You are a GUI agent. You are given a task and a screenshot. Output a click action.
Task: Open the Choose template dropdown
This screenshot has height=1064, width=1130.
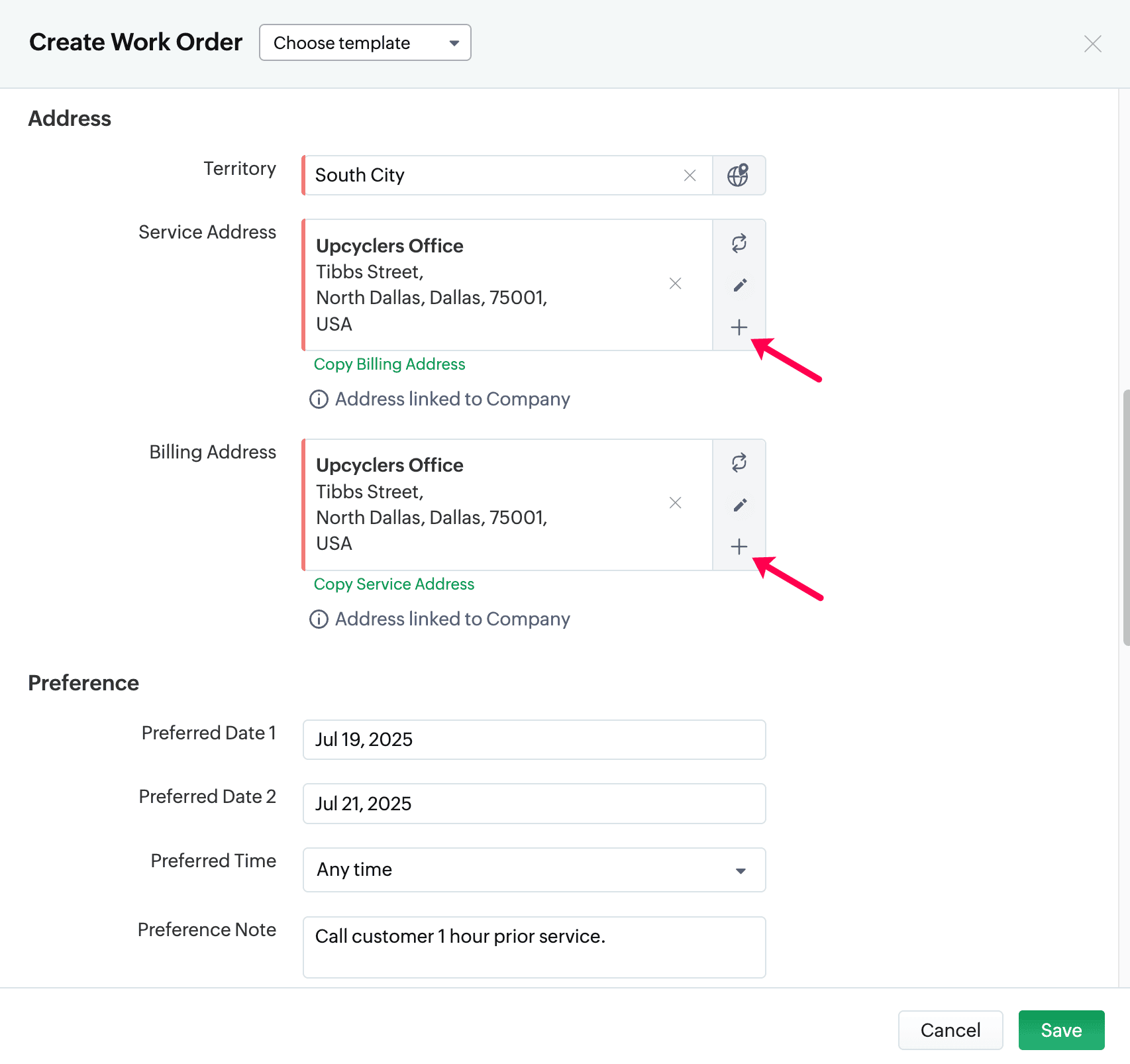click(x=365, y=42)
